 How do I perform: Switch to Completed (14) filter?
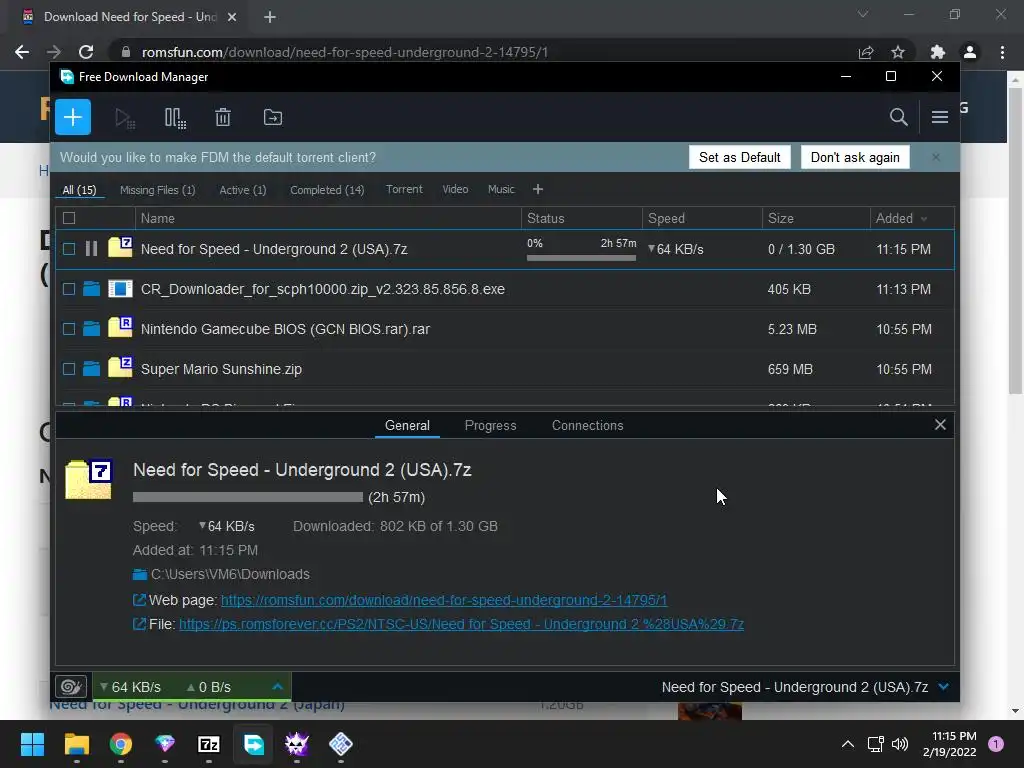(327, 190)
